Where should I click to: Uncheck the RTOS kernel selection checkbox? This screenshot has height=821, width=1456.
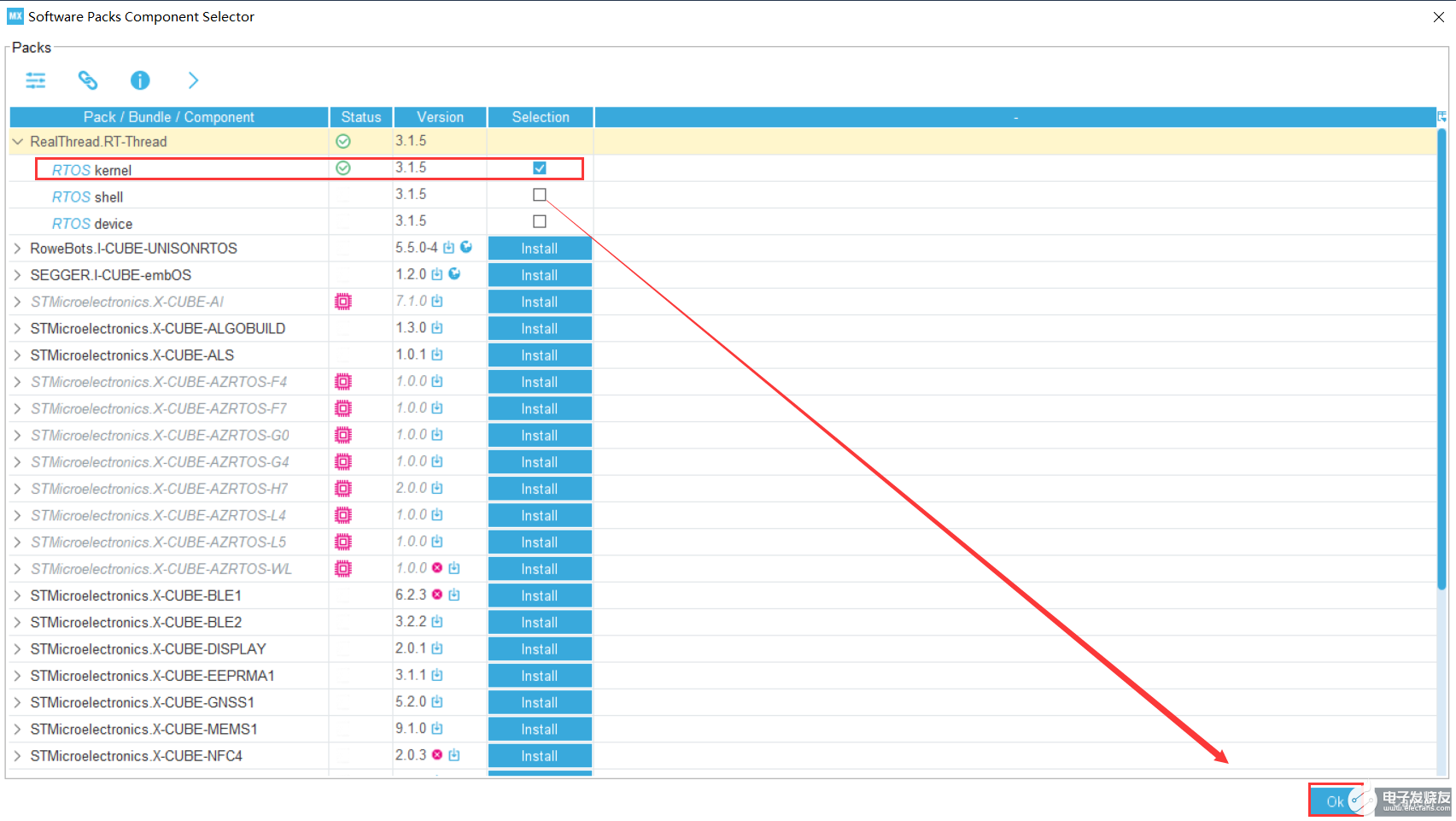539,167
